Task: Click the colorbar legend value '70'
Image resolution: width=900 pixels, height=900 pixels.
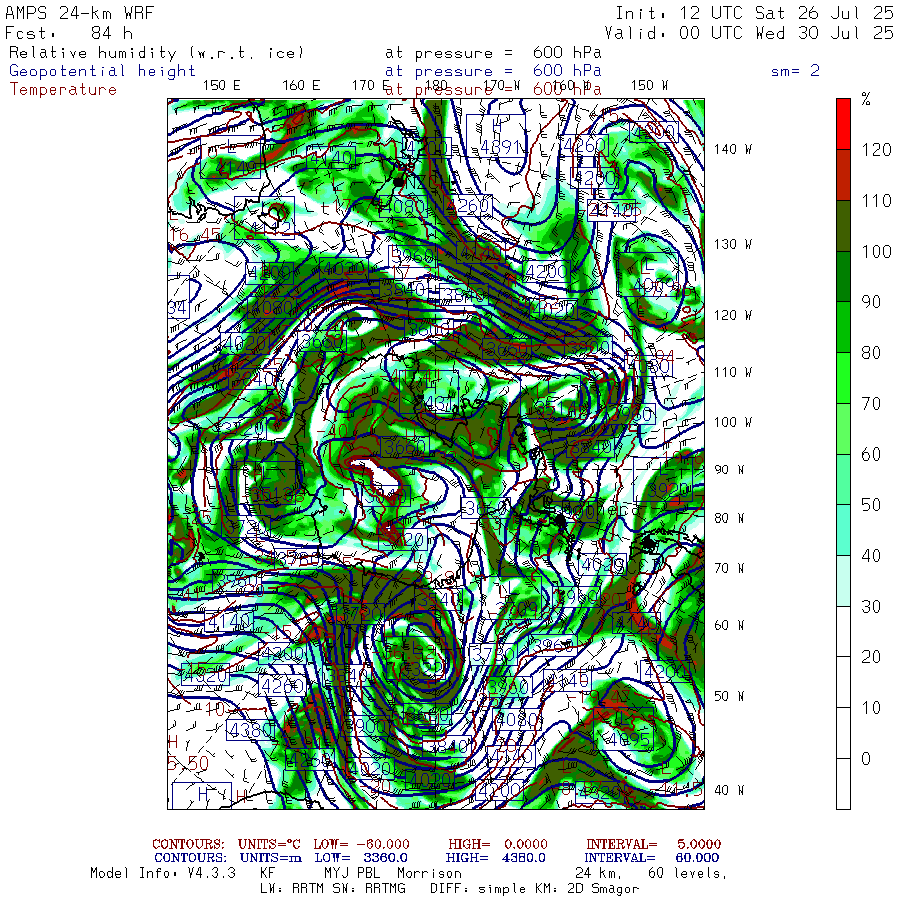Action: (x=871, y=404)
